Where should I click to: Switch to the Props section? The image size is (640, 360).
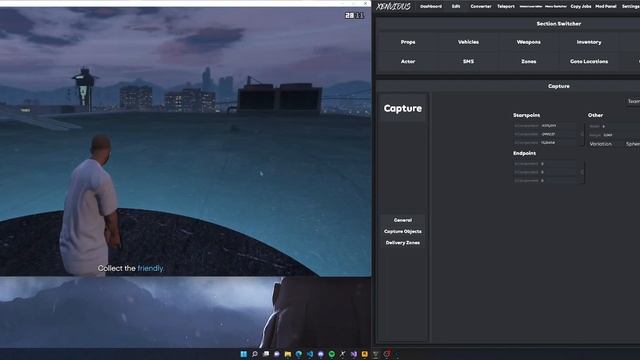coord(408,42)
